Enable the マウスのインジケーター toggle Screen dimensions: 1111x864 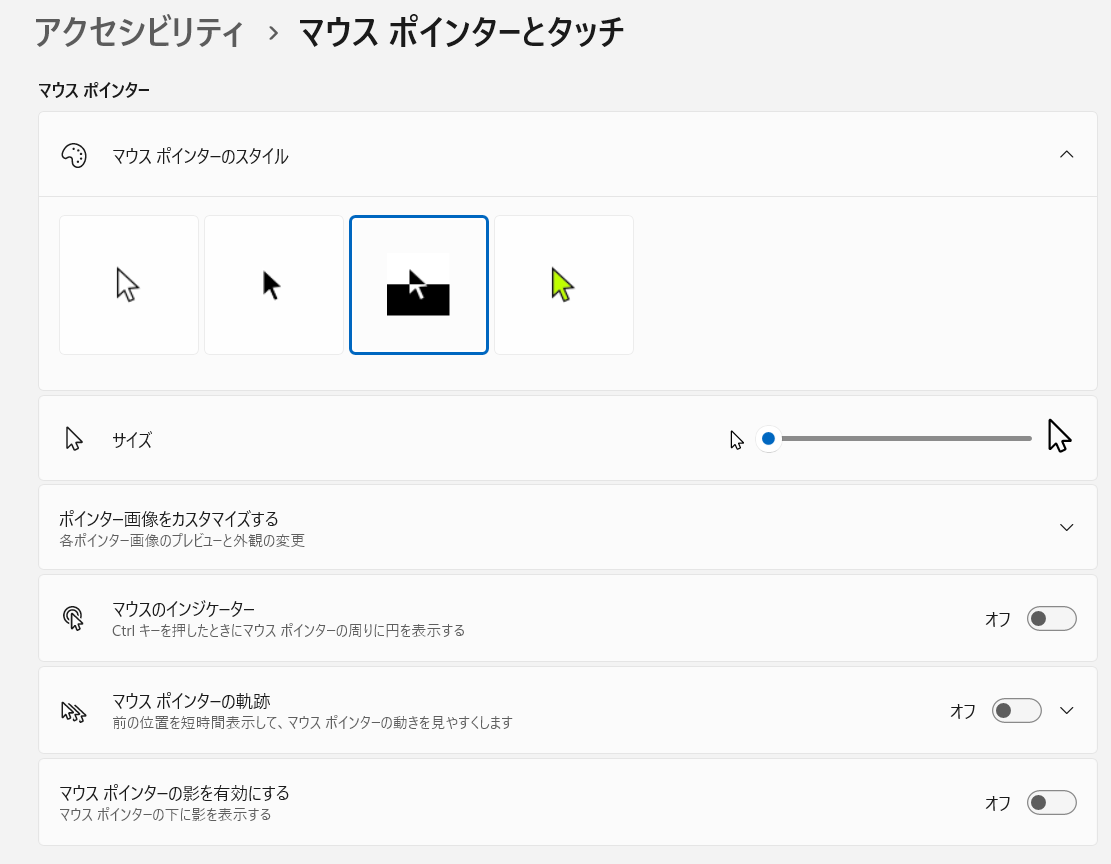[x=1051, y=619]
